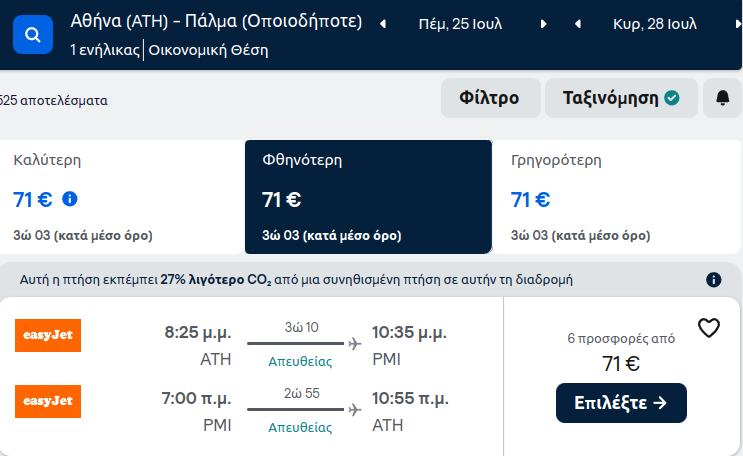The width and height of the screenshot is (743, 456).
Task: Click the Αθήνα (ATH) - Πάλμα route title
Action: (216, 21)
